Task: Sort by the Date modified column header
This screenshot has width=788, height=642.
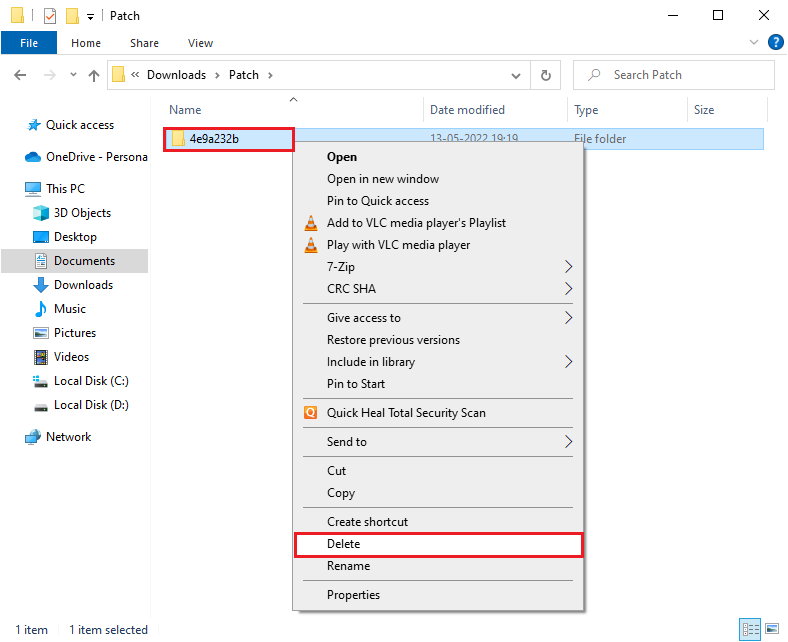Action: click(467, 110)
